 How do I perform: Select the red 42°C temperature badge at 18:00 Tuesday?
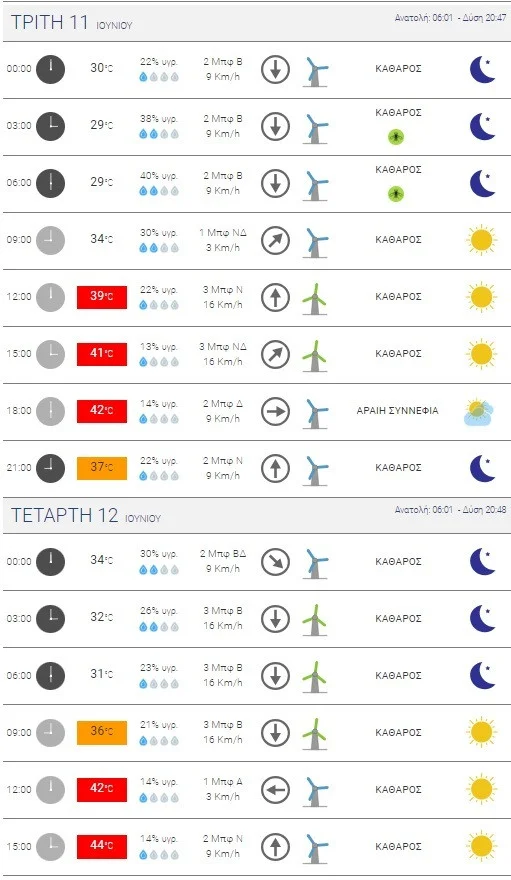pos(102,411)
